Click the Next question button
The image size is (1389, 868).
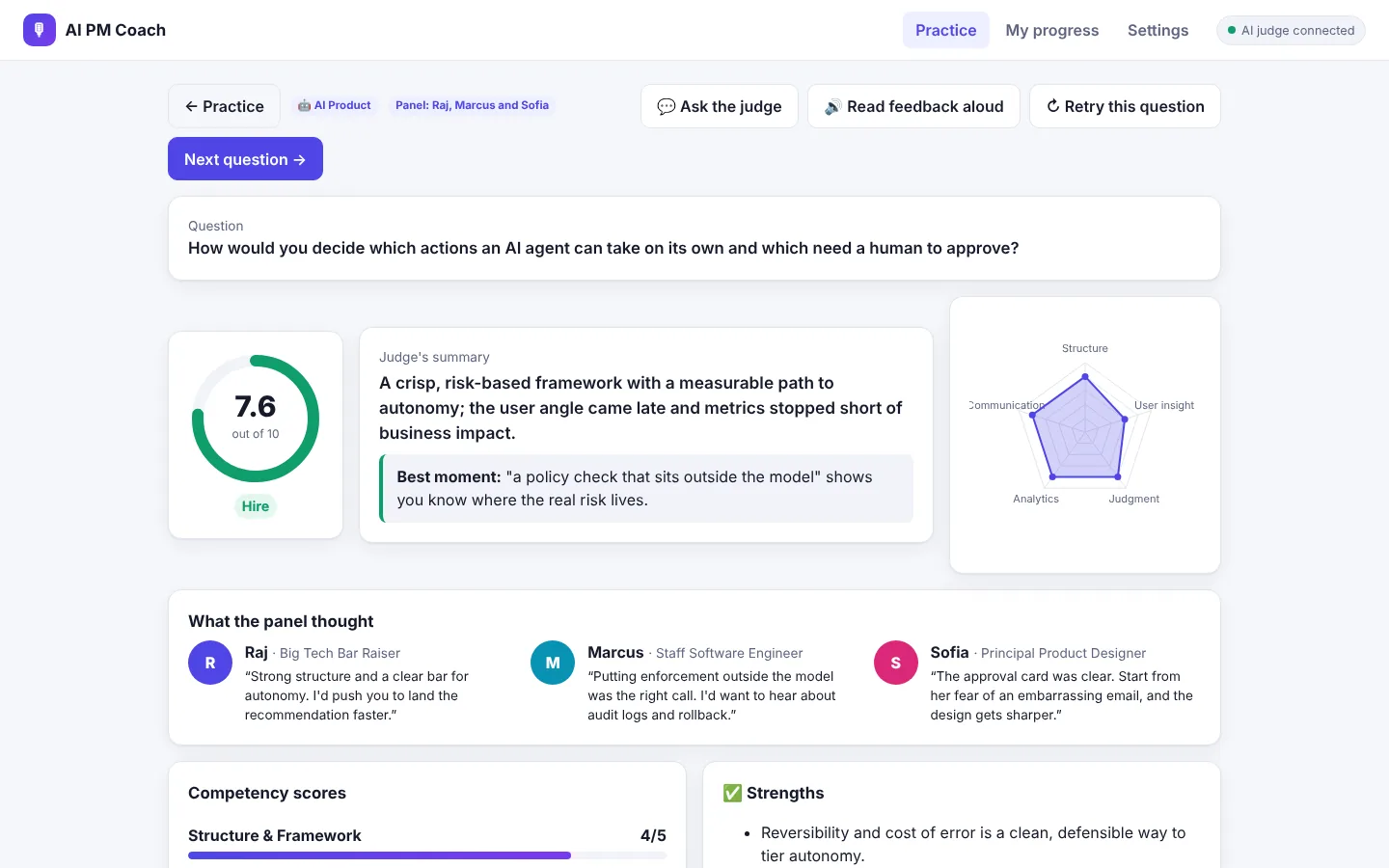(245, 159)
